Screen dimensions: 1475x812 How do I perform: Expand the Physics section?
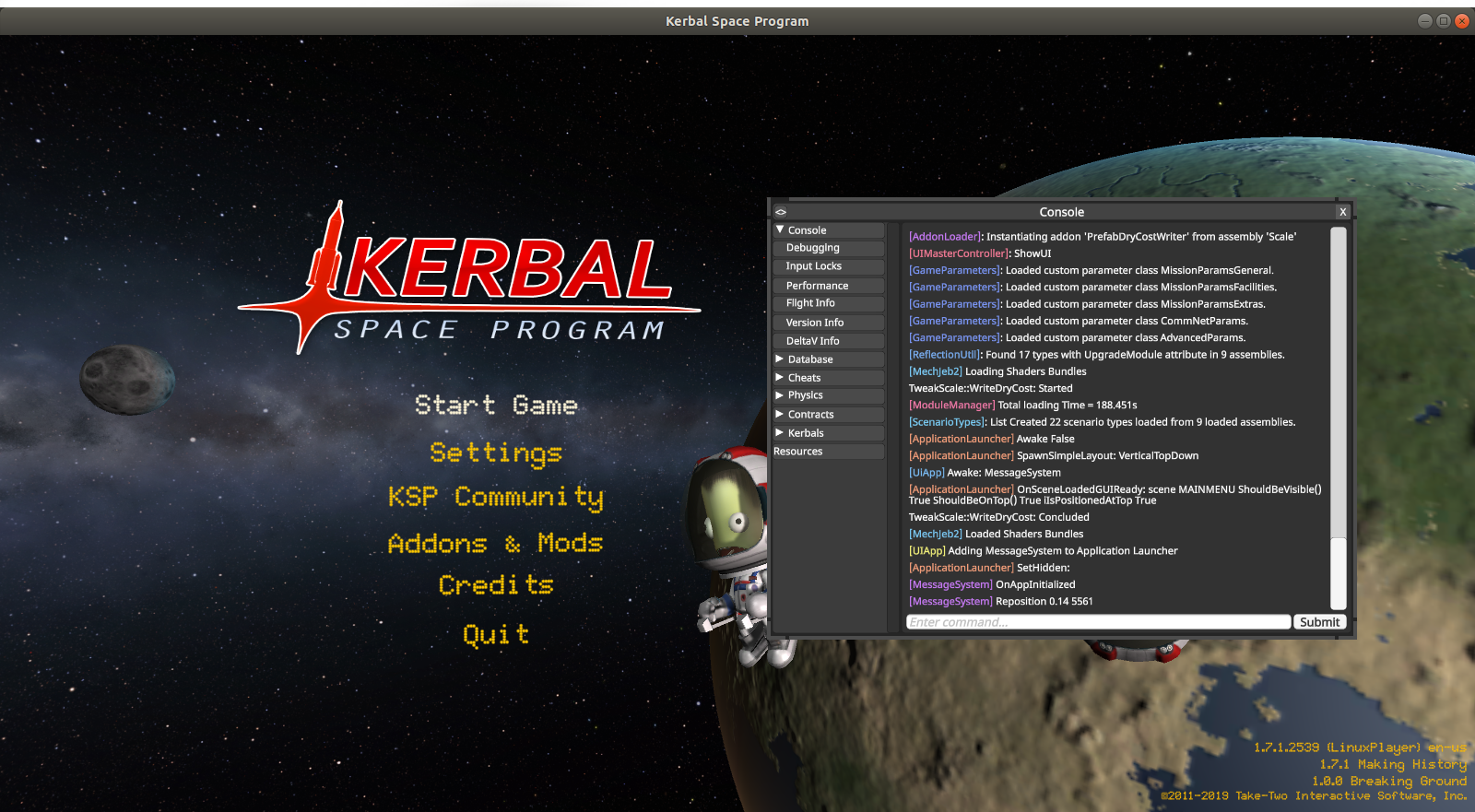(780, 394)
